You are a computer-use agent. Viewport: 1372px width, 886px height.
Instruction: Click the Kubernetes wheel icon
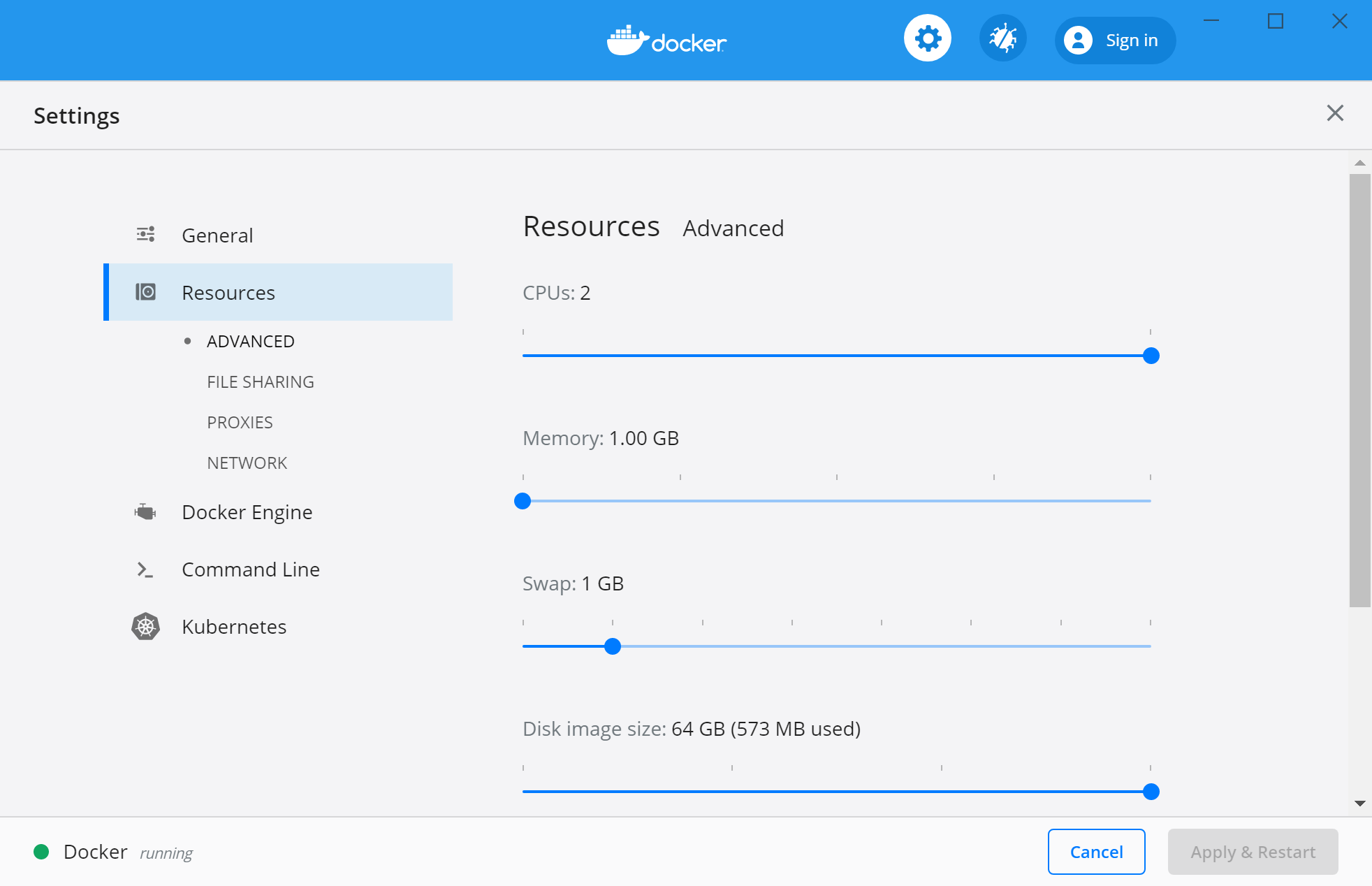(145, 627)
